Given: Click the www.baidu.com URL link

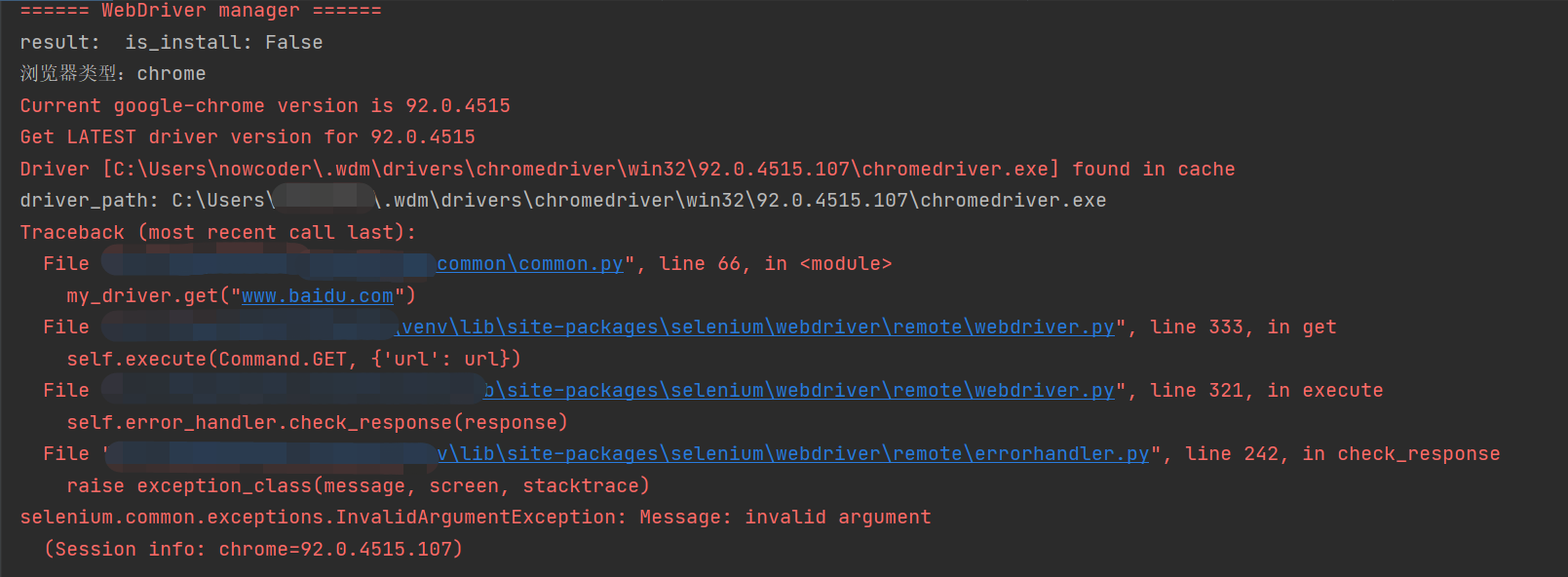Looking at the screenshot, I should [318, 295].
